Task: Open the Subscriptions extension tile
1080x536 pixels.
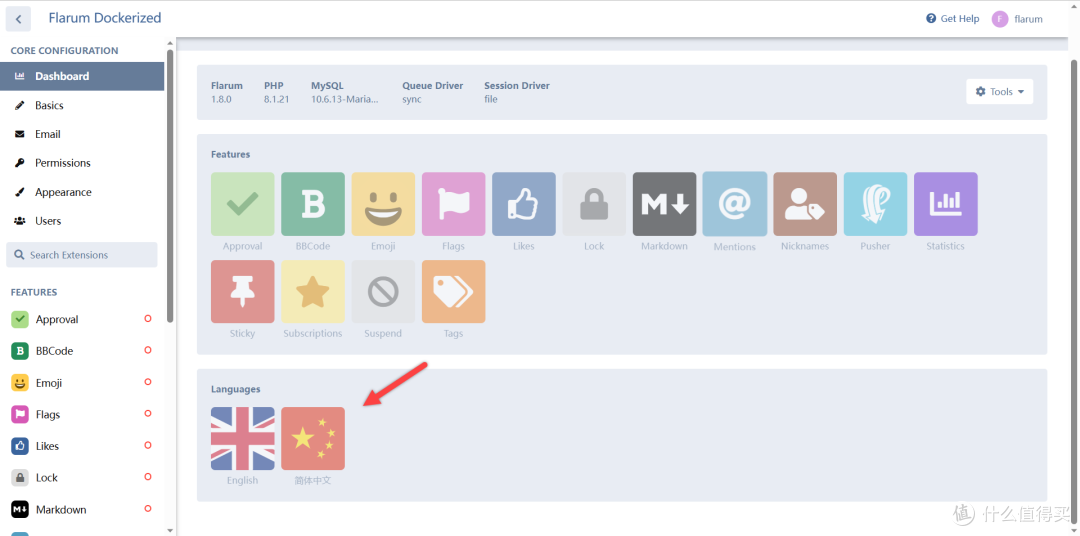Action: coord(313,291)
